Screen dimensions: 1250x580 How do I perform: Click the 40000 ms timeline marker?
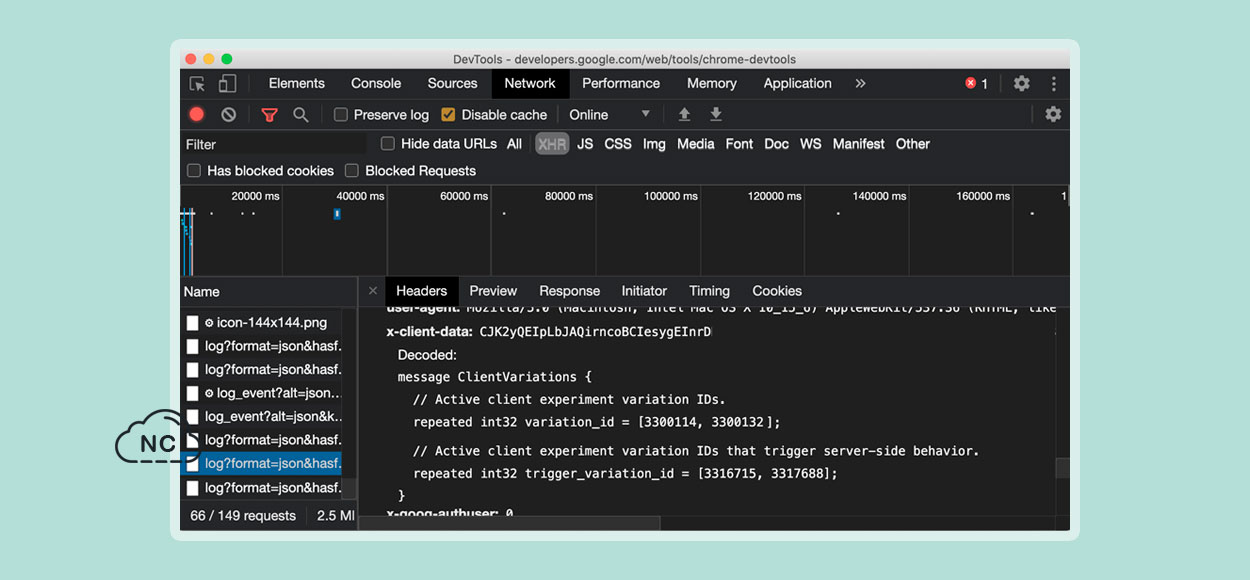tap(360, 196)
